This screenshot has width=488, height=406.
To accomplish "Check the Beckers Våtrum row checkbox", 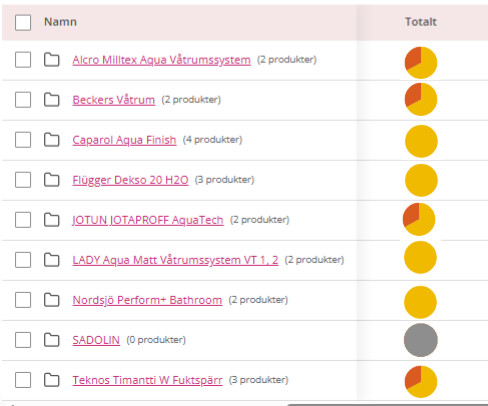I will (23, 100).
